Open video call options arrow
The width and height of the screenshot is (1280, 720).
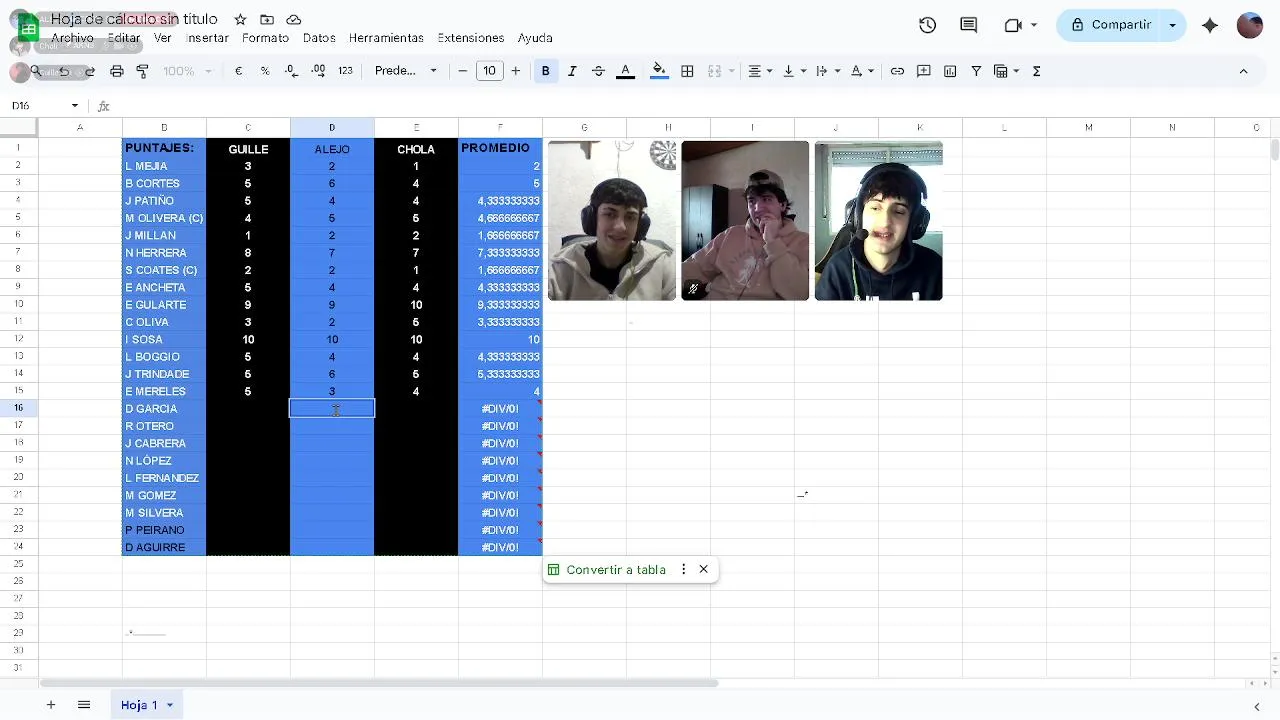tap(1034, 25)
